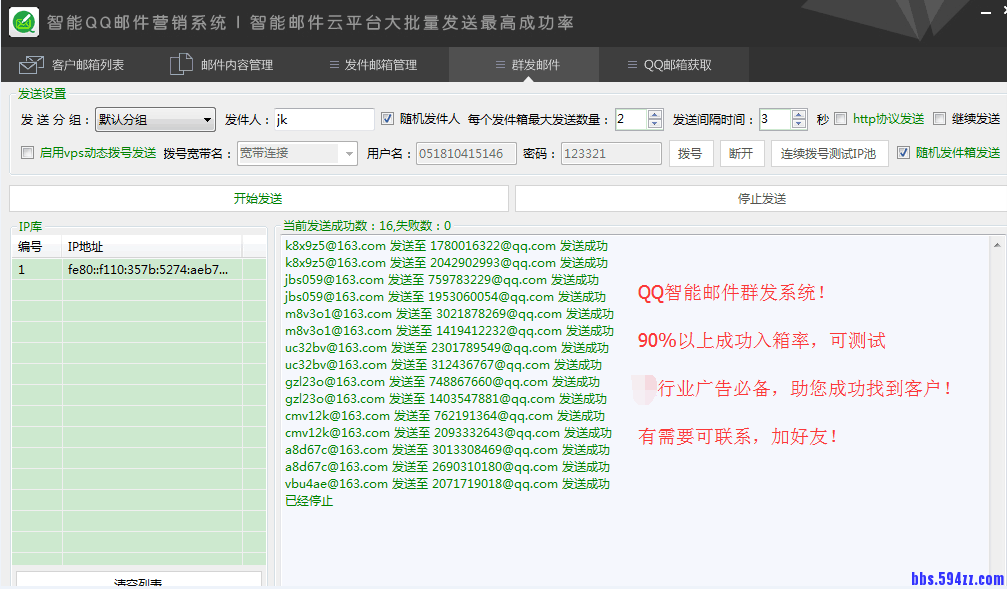Select IP row fe80::f110:357b:5274:aeb7
The width and height of the screenshot is (1007, 589).
pos(139,270)
